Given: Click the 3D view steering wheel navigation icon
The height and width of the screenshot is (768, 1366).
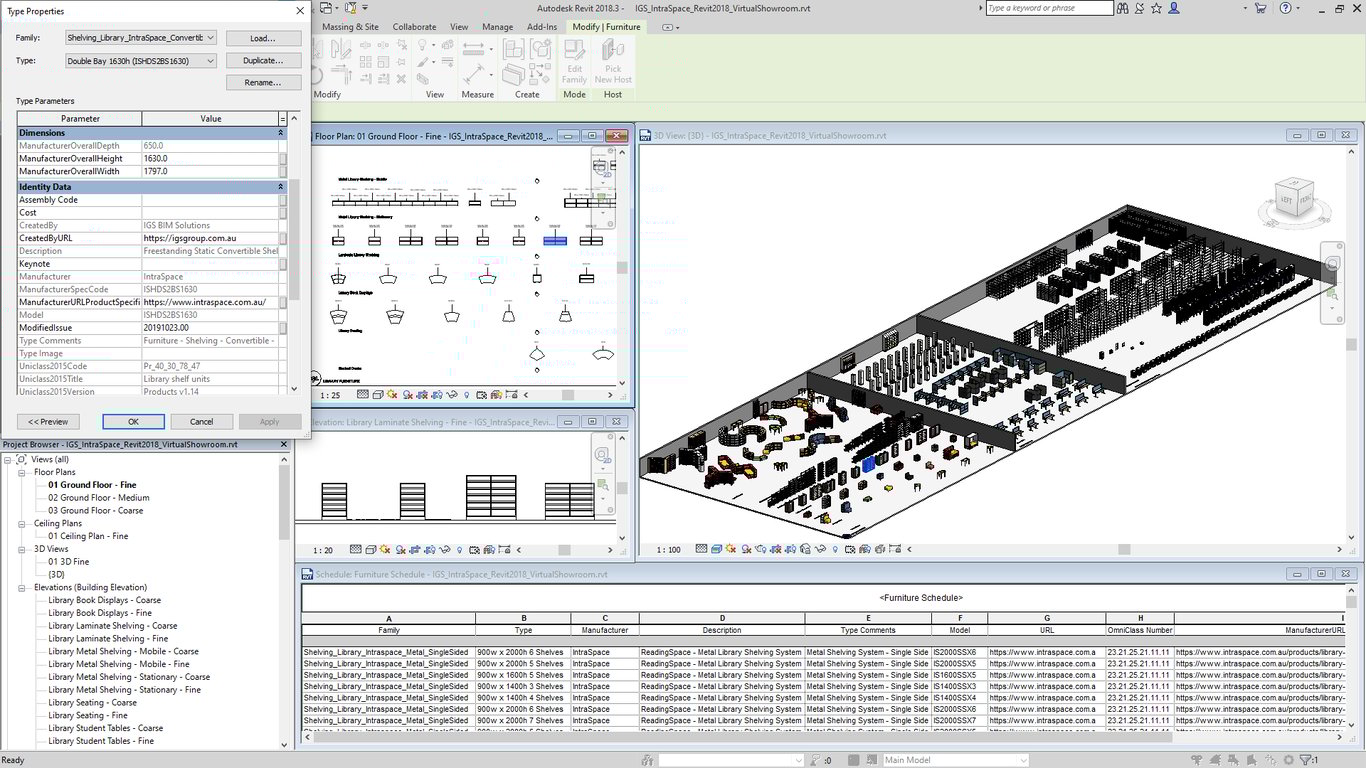Looking at the screenshot, I should [1332, 264].
